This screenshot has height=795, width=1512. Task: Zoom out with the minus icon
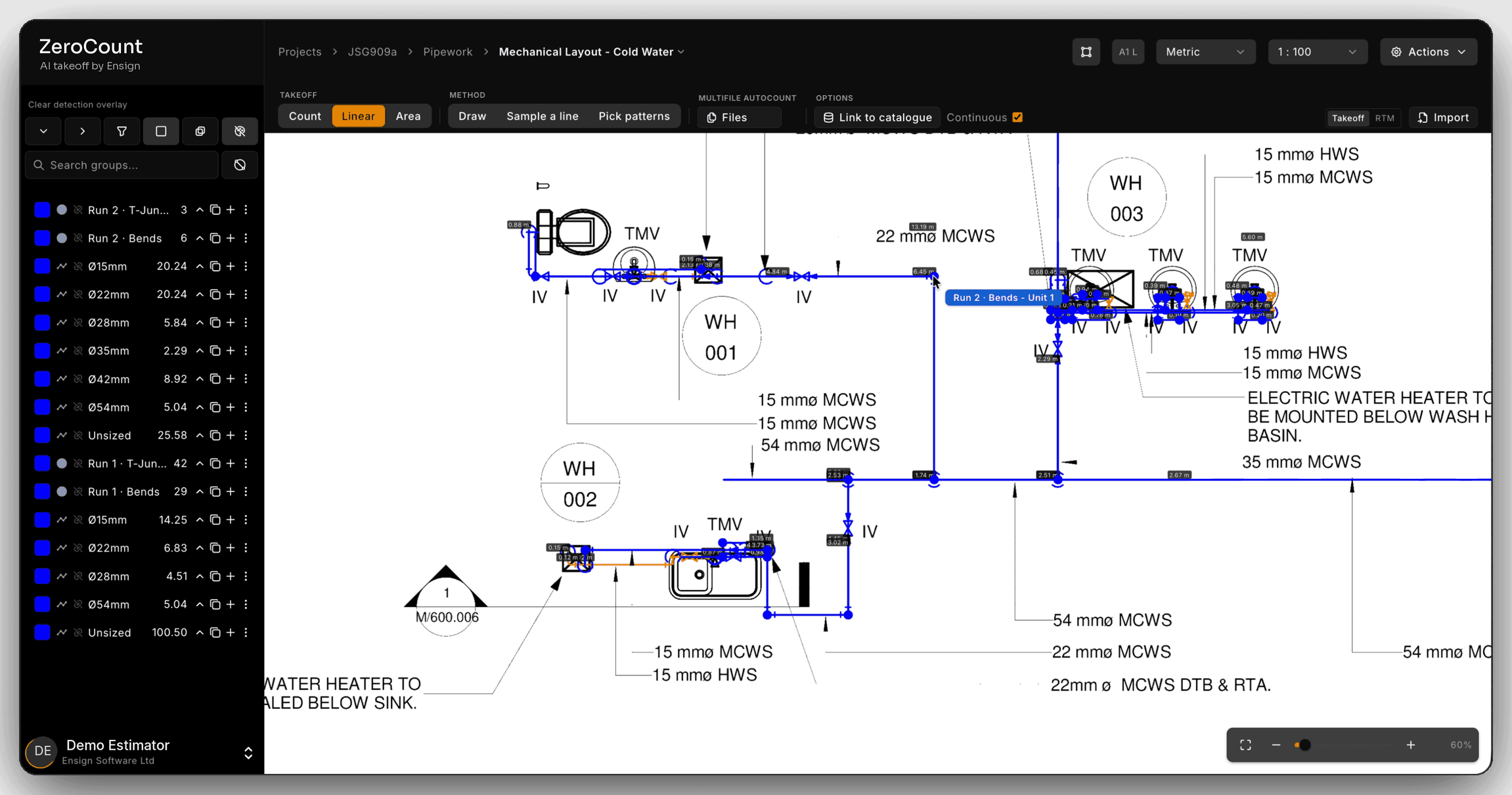[x=1276, y=745]
